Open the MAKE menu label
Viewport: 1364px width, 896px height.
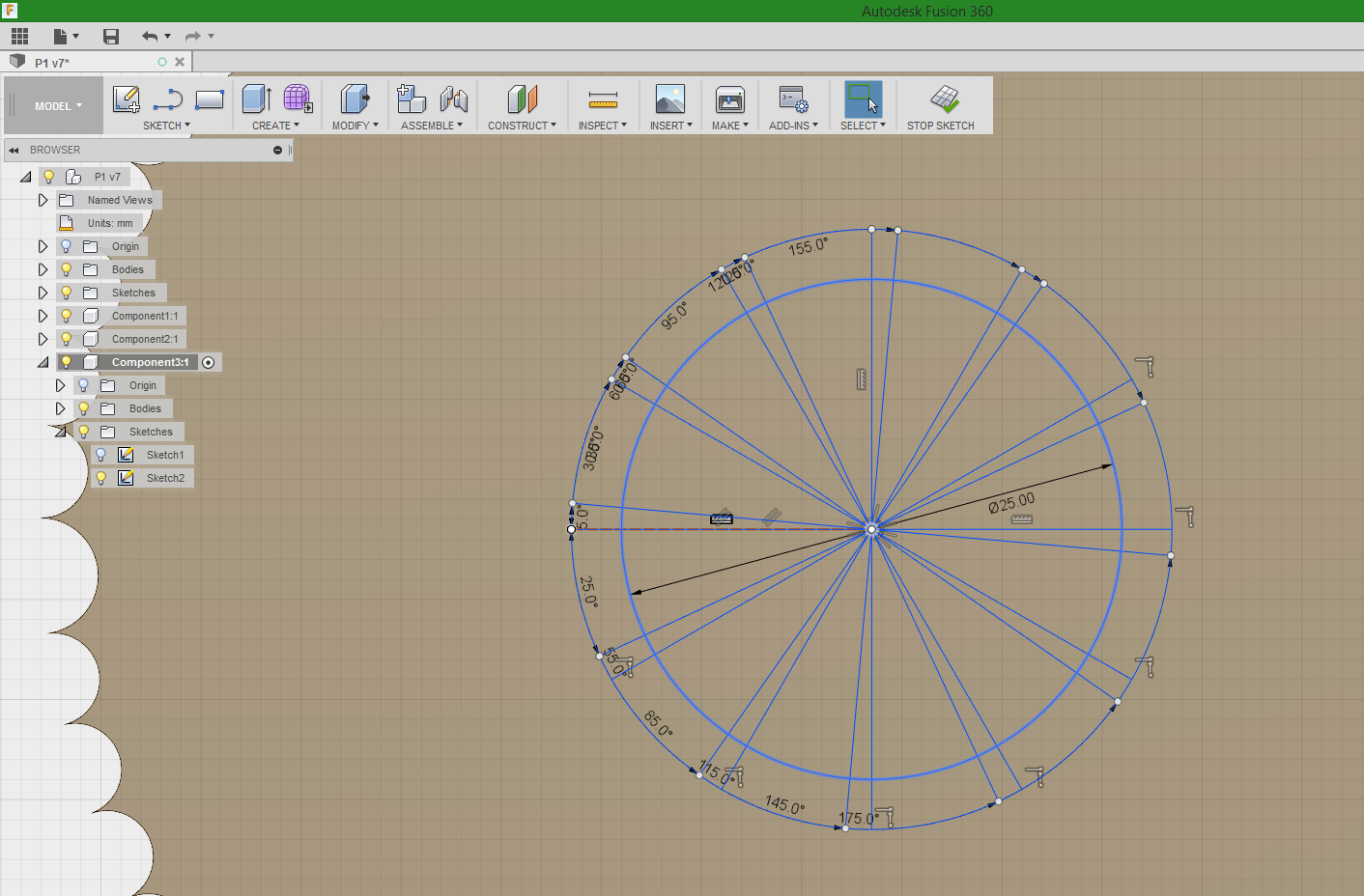click(729, 126)
